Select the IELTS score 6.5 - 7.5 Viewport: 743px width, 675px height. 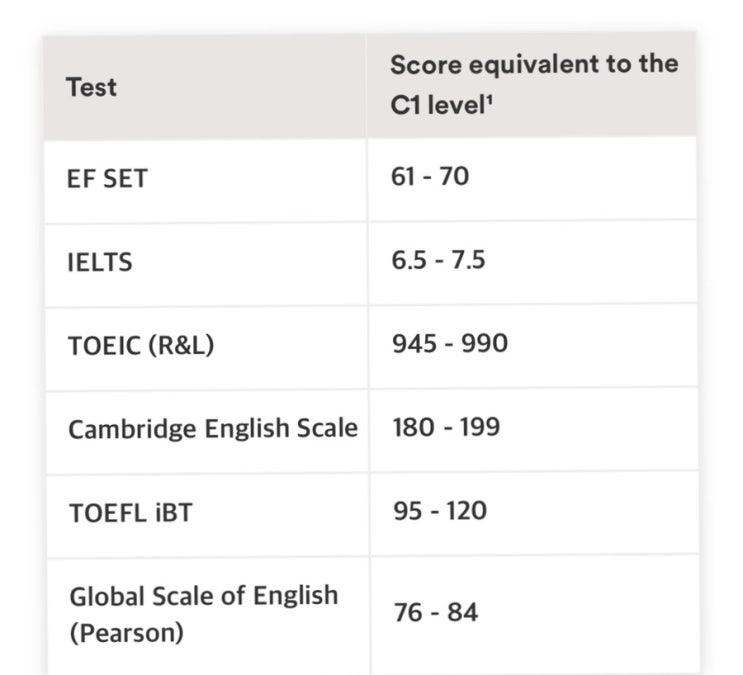[438, 260]
